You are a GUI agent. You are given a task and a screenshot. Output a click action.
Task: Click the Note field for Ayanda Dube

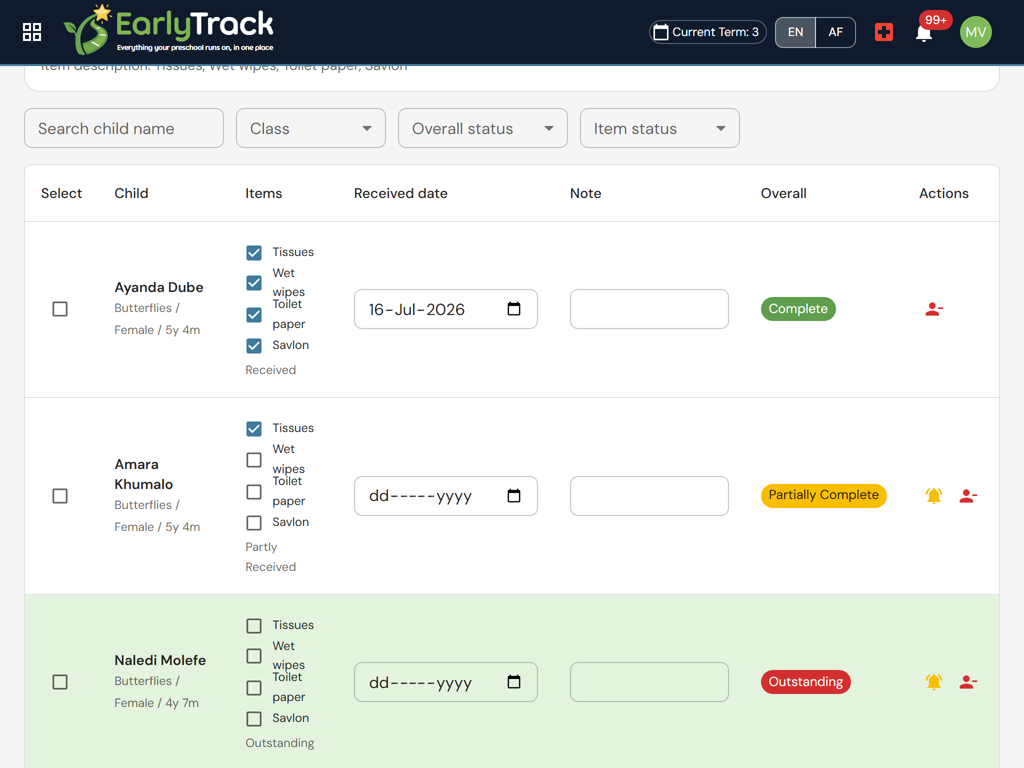pos(649,309)
